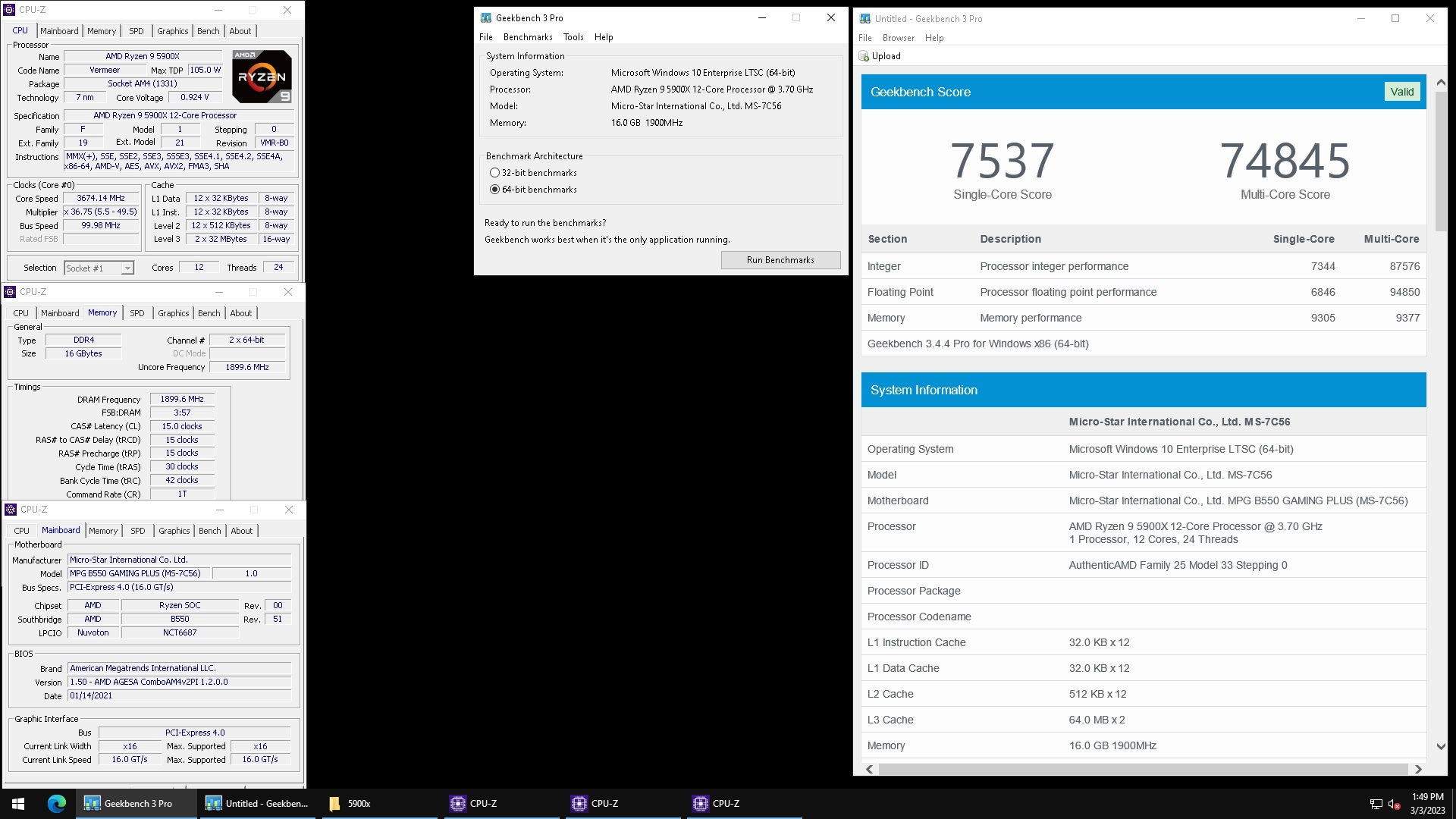Click the AMD Ryzen 9 5900X name field
Screen dimensions: 1456x819
[x=143, y=56]
